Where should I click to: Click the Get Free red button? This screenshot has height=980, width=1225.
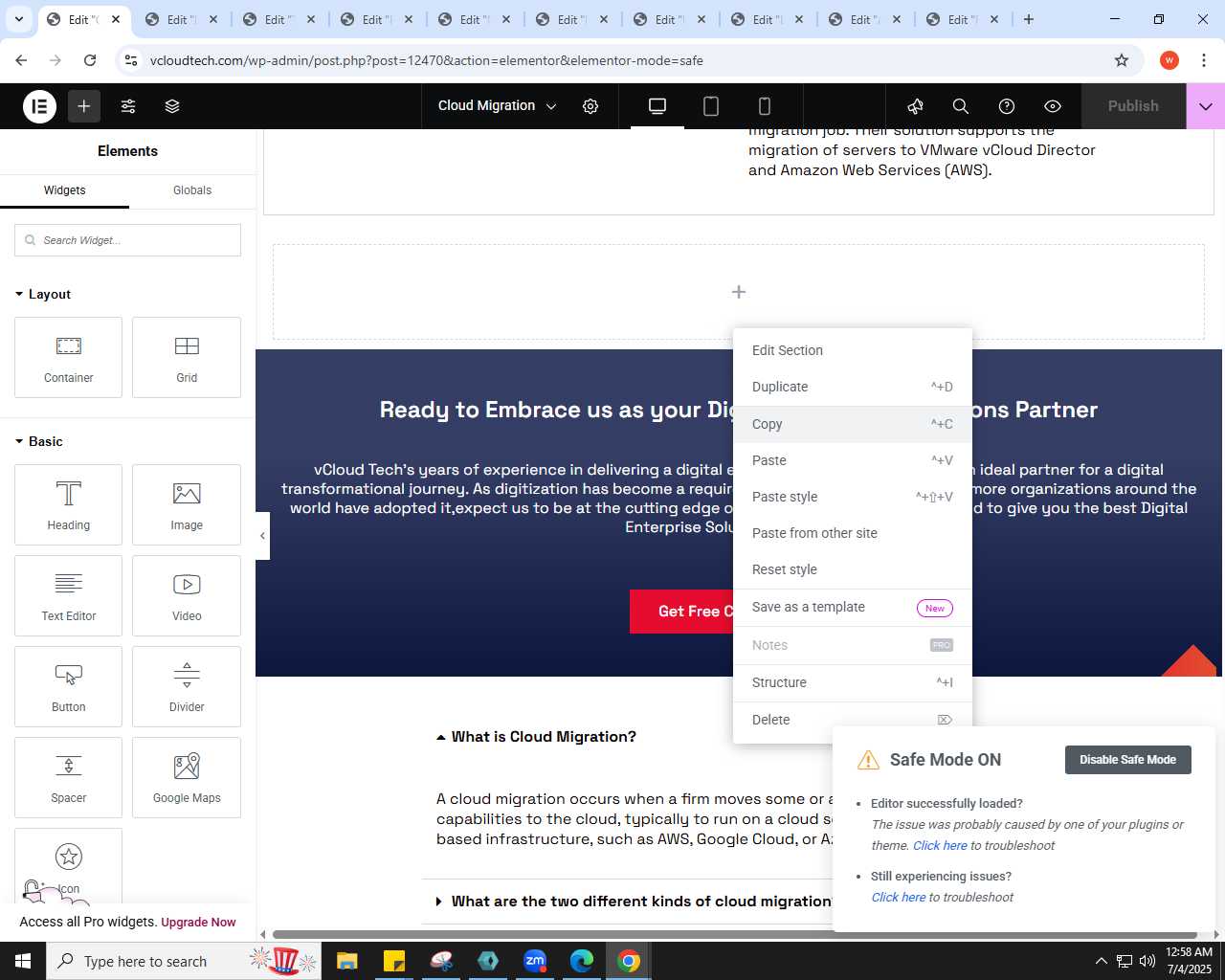[x=682, y=612]
